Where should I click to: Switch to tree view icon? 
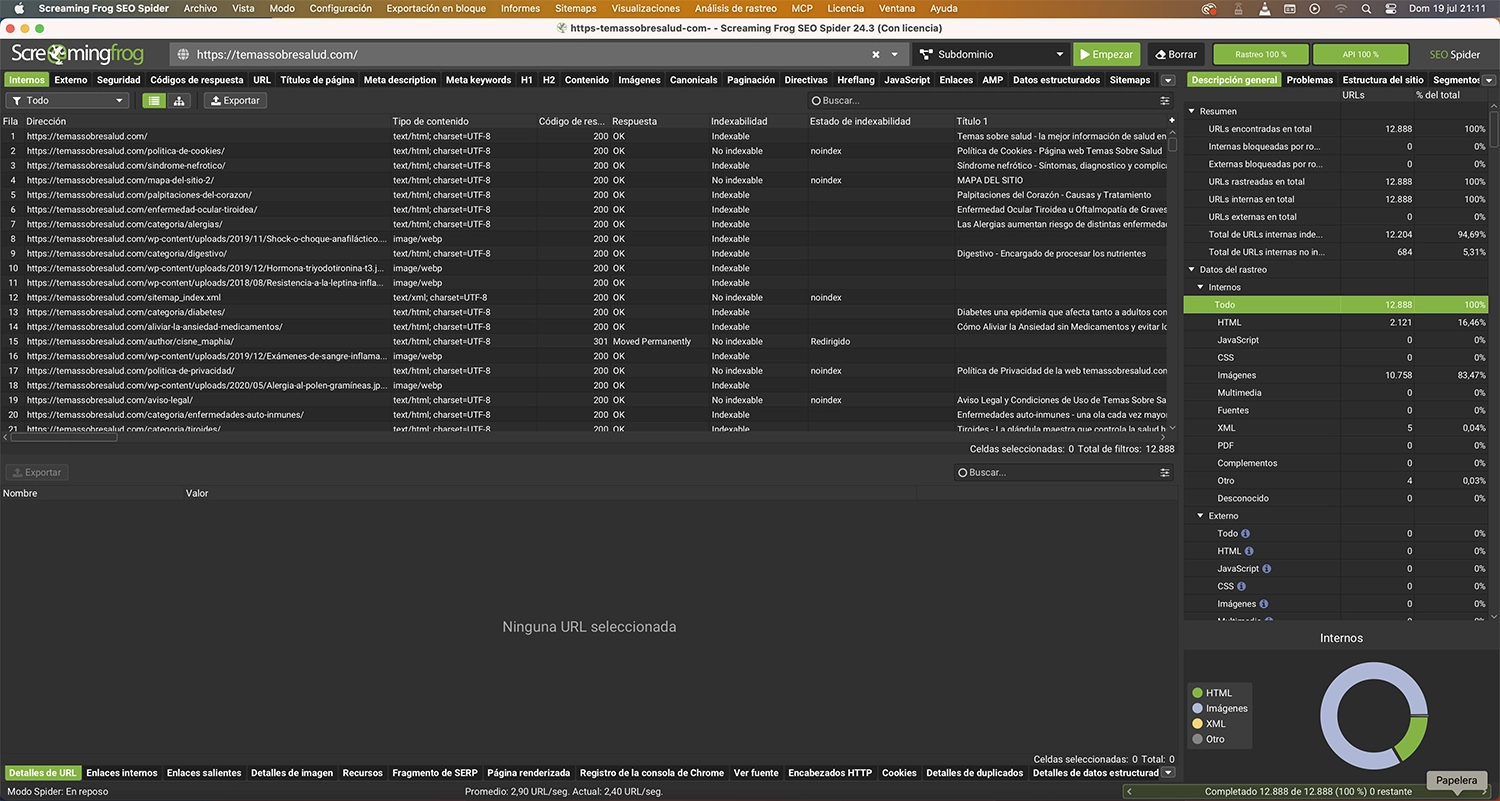[180, 100]
